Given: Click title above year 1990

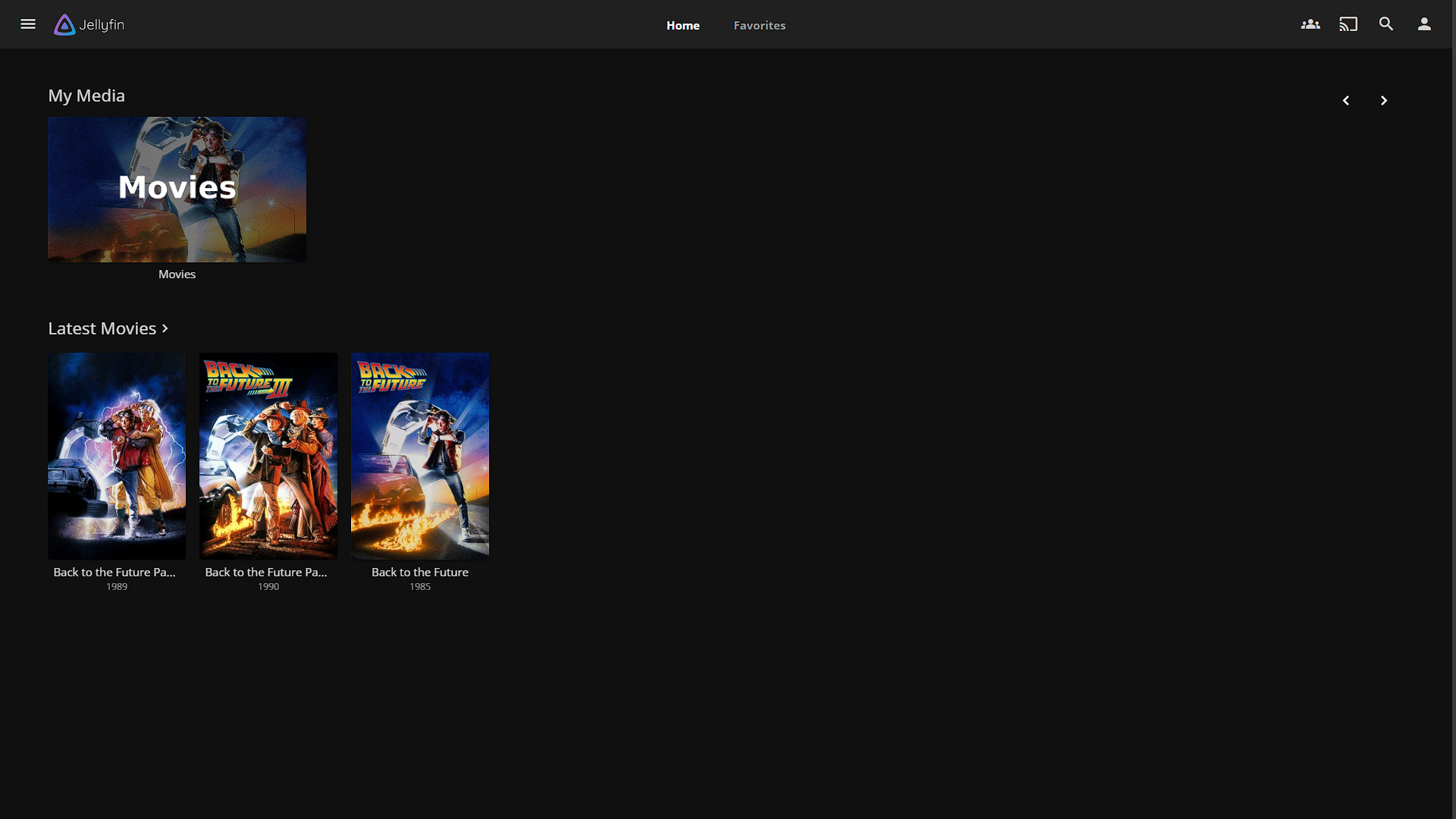Looking at the screenshot, I should [x=266, y=573].
